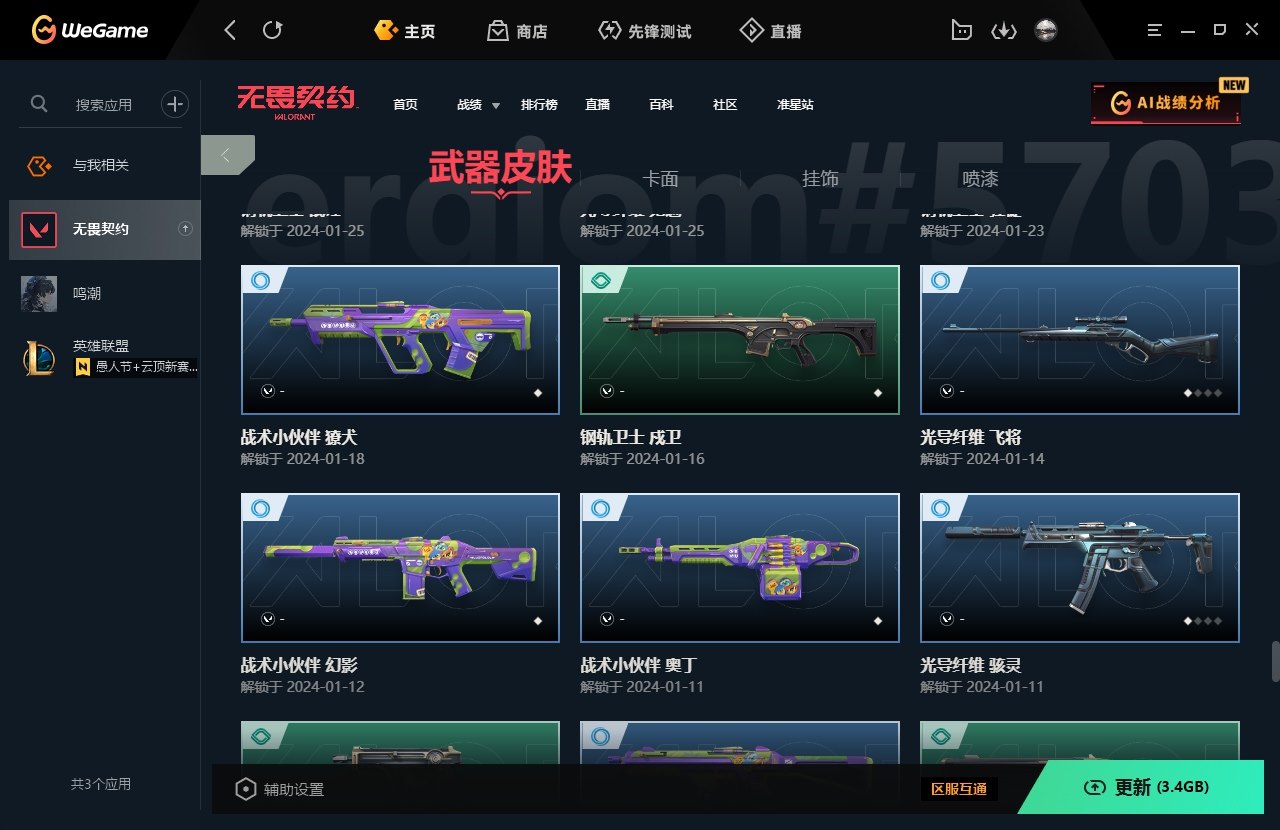Open the download manager icon
This screenshot has height=830, width=1280.
click(1003, 31)
